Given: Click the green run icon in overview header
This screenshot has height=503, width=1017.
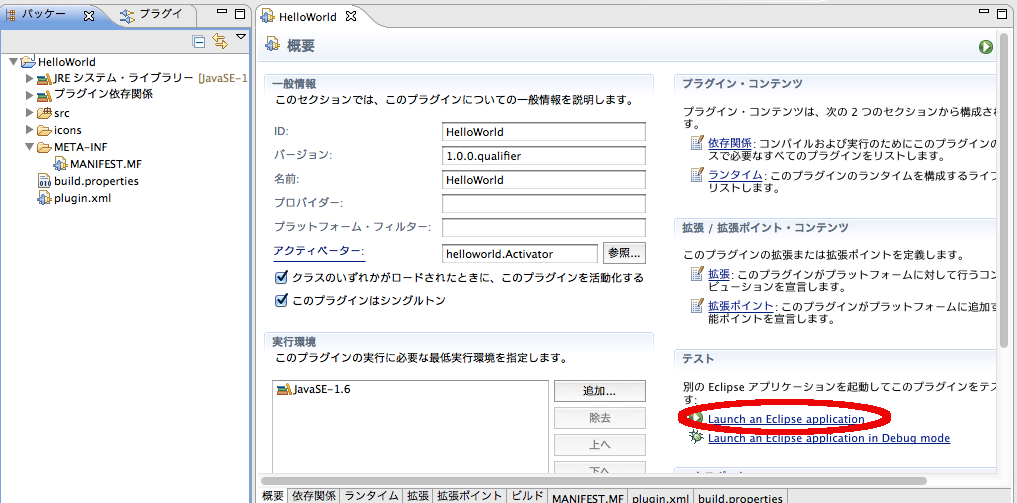Looking at the screenshot, I should pos(986,46).
